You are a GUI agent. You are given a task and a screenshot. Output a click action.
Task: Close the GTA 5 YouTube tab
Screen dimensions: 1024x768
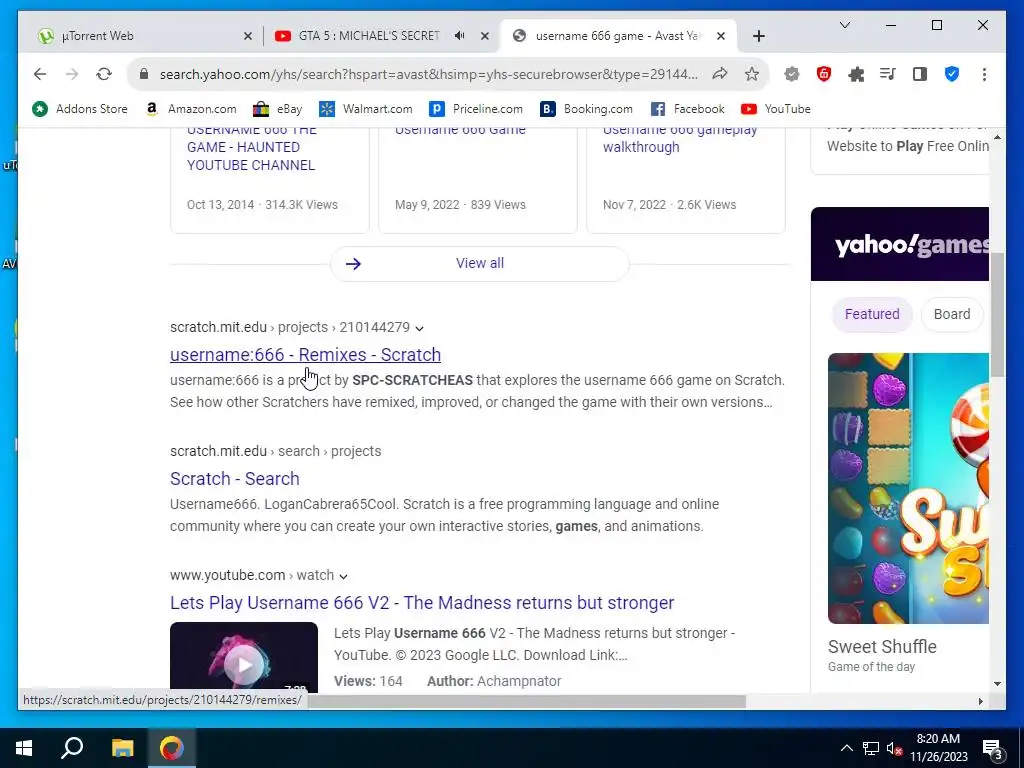point(485,36)
